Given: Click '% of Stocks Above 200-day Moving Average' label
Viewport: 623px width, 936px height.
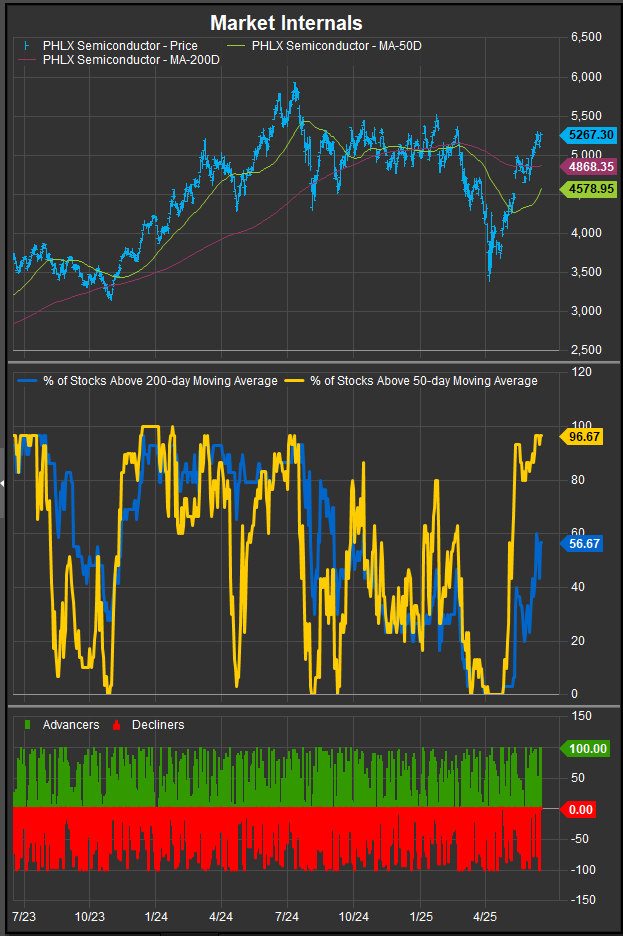Looking at the screenshot, I should pos(161,381).
